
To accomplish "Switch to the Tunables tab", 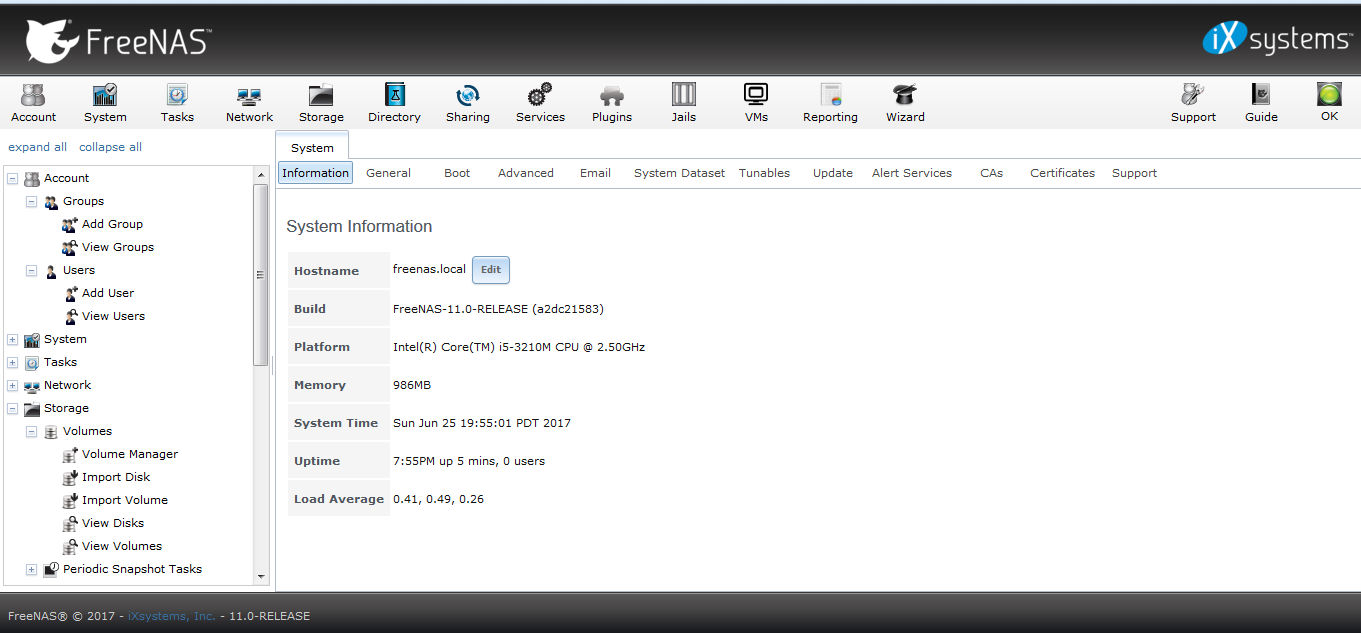I will (764, 173).
